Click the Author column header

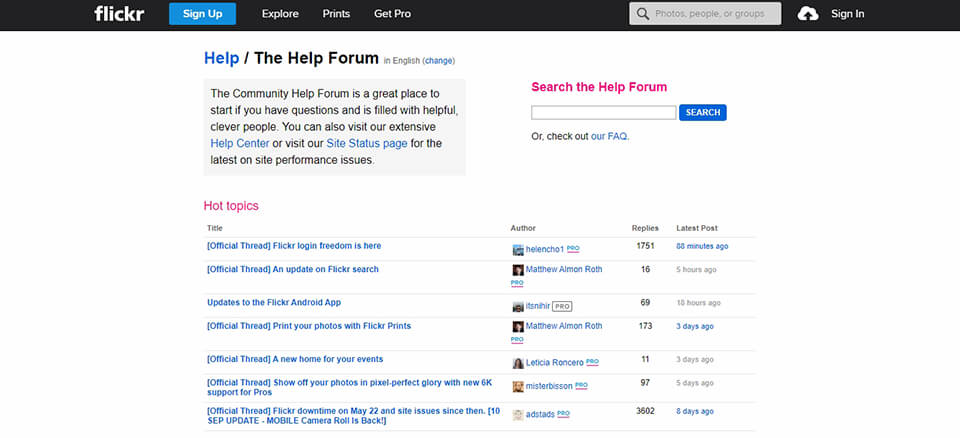click(523, 228)
